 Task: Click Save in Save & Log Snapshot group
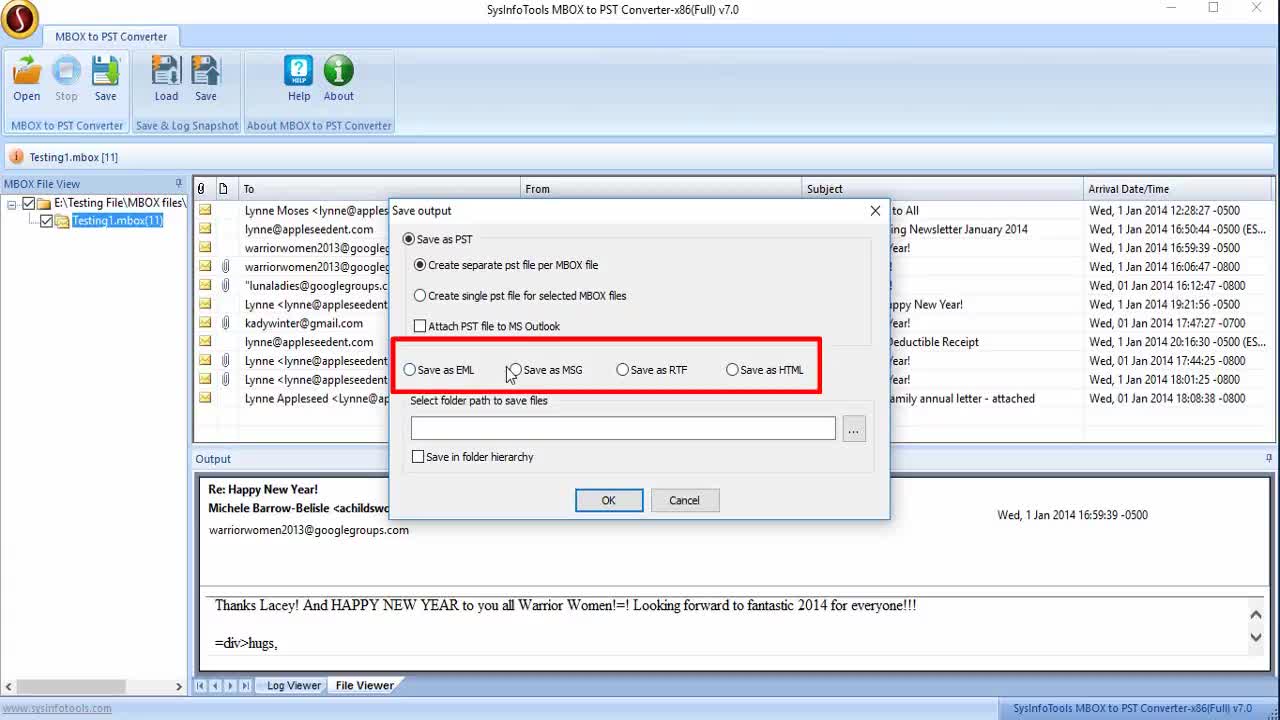point(206,78)
